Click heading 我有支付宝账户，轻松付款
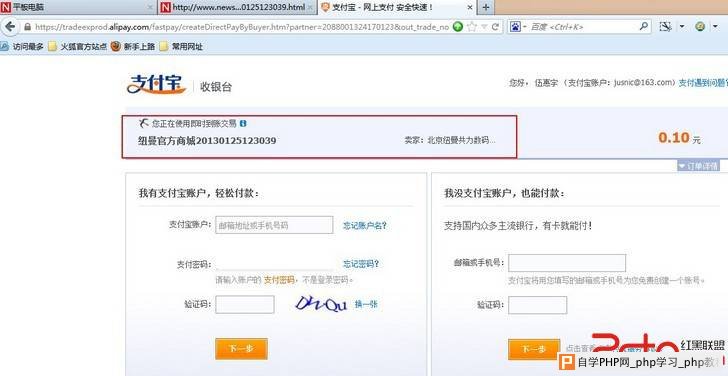728x376 pixels. pyautogui.click(x=199, y=194)
